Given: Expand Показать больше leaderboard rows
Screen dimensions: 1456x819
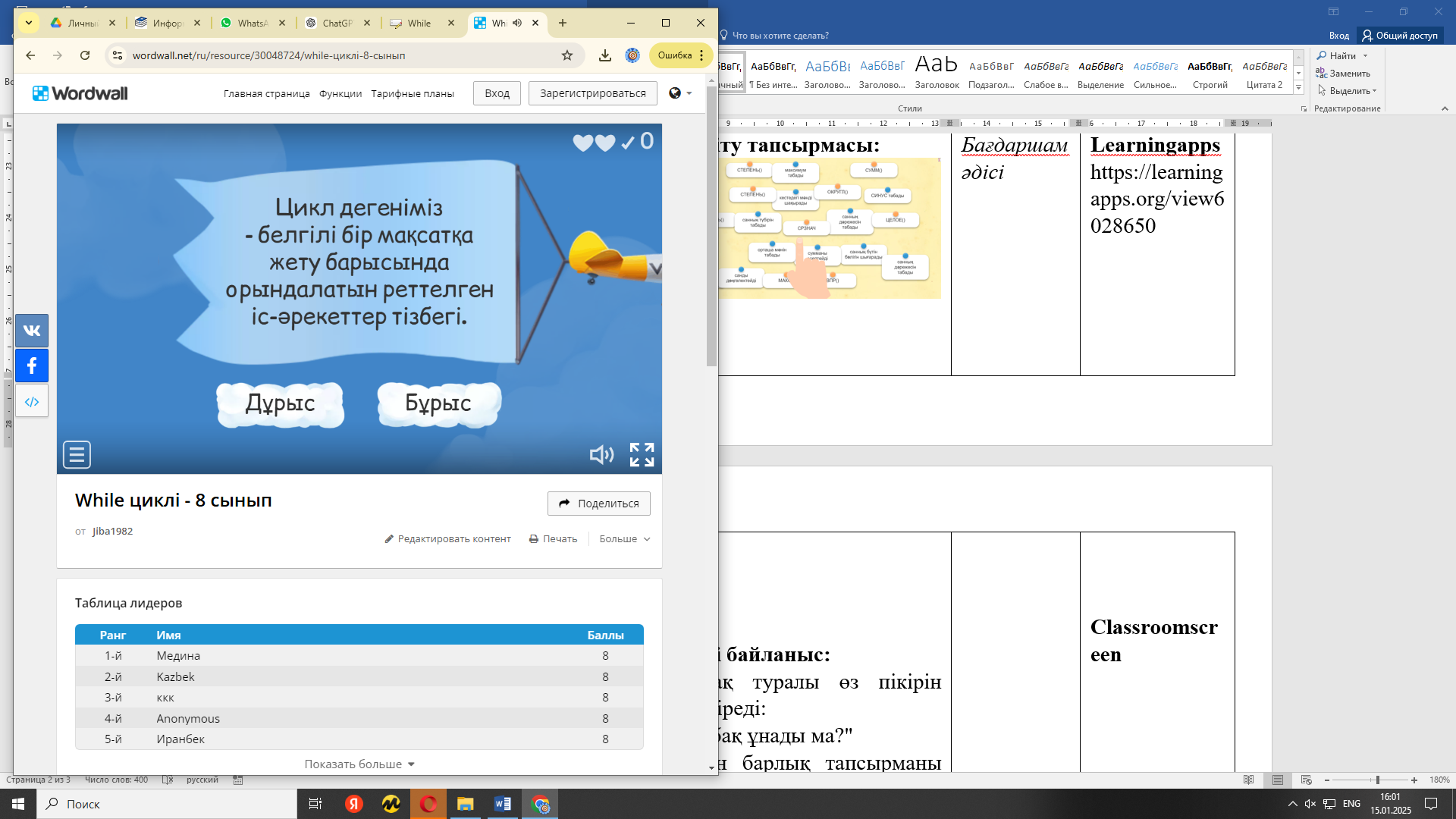Looking at the screenshot, I should tap(359, 764).
